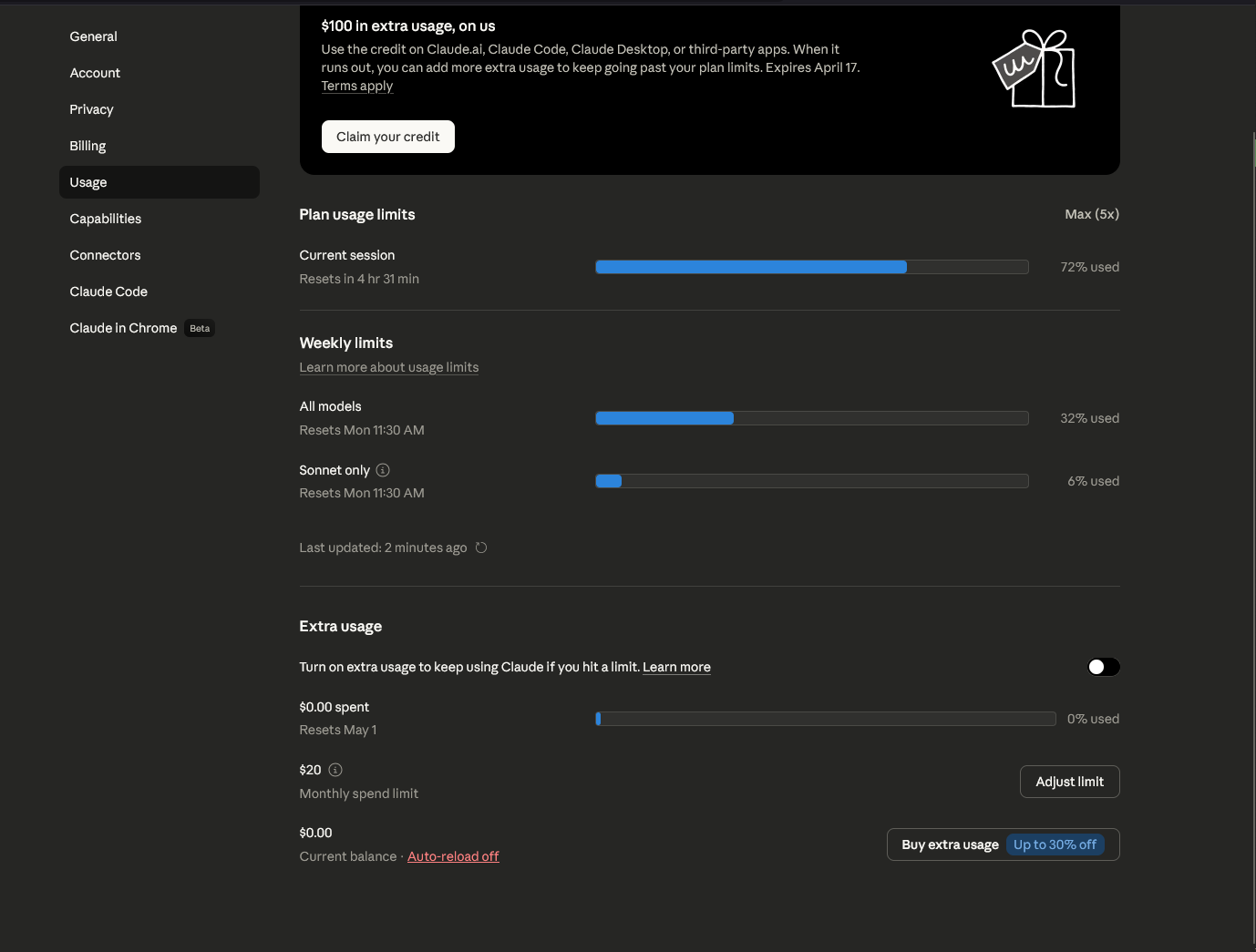Click the Sonnet only progress bar
This screenshot has width=1256, height=952.
point(812,481)
